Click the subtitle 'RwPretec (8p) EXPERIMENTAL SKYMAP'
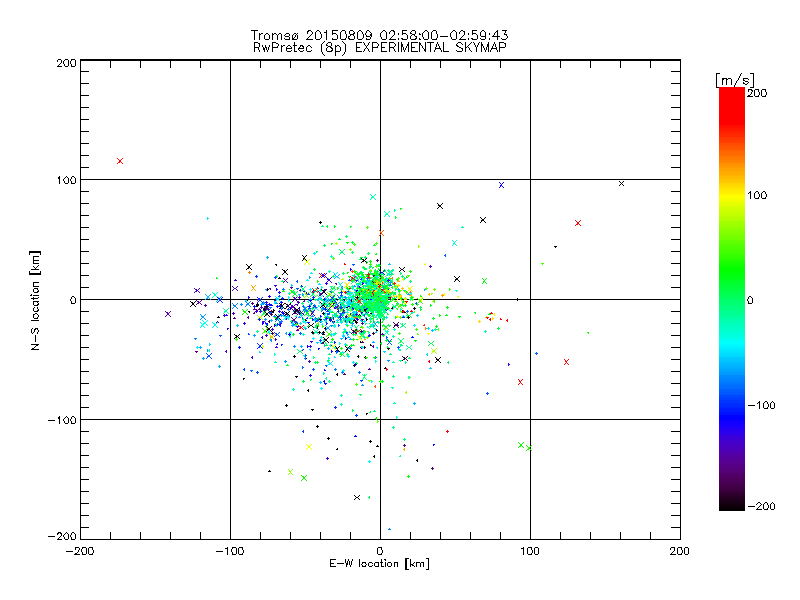The height and width of the screenshot is (600, 800). point(380,48)
